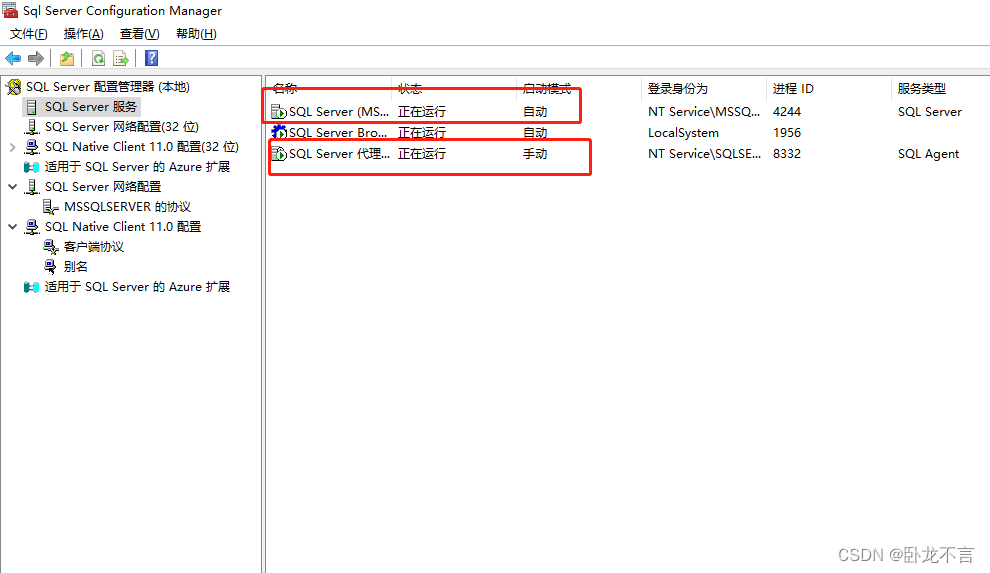Click the 手动 start mode cell
The width and height of the screenshot is (990, 573).
pyautogui.click(x=535, y=154)
